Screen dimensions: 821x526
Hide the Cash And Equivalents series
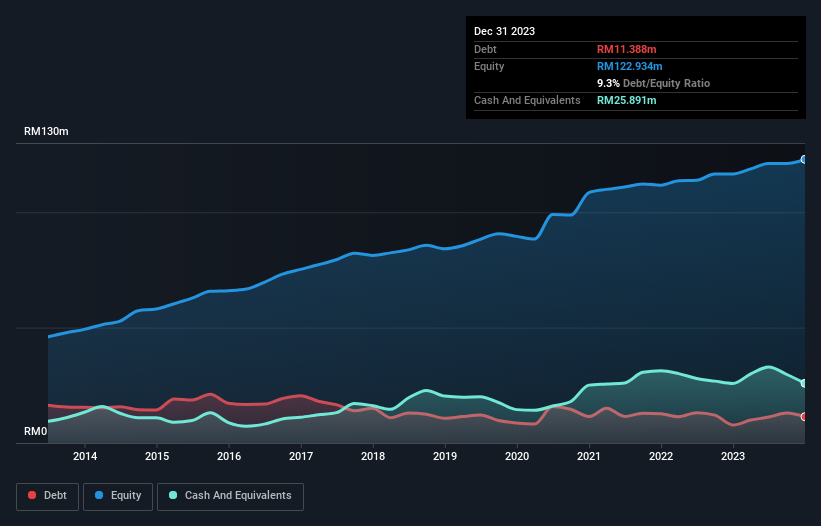point(230,495)
